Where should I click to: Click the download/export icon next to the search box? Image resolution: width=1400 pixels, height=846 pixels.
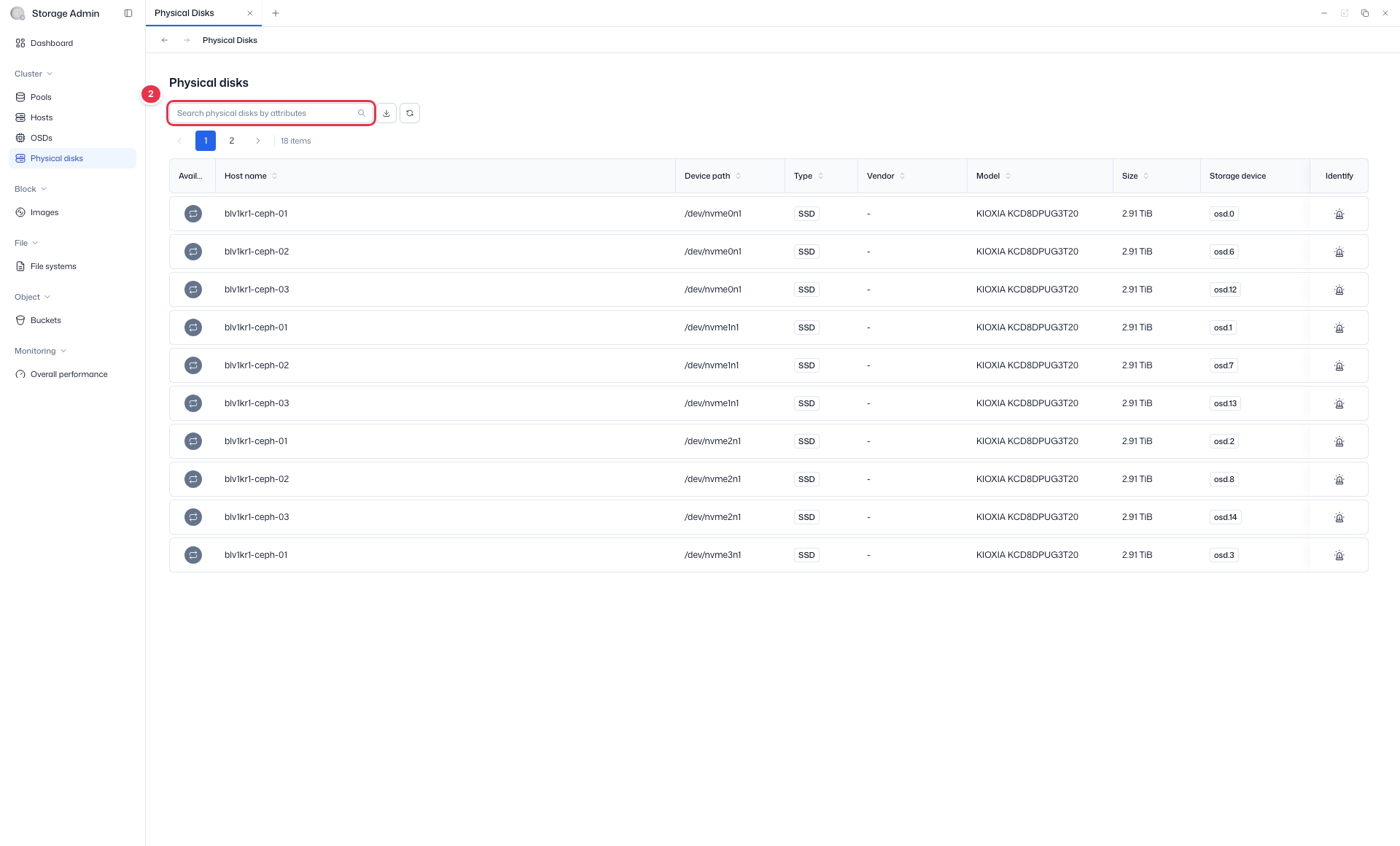pyautogui.click(x=386, y=113)
